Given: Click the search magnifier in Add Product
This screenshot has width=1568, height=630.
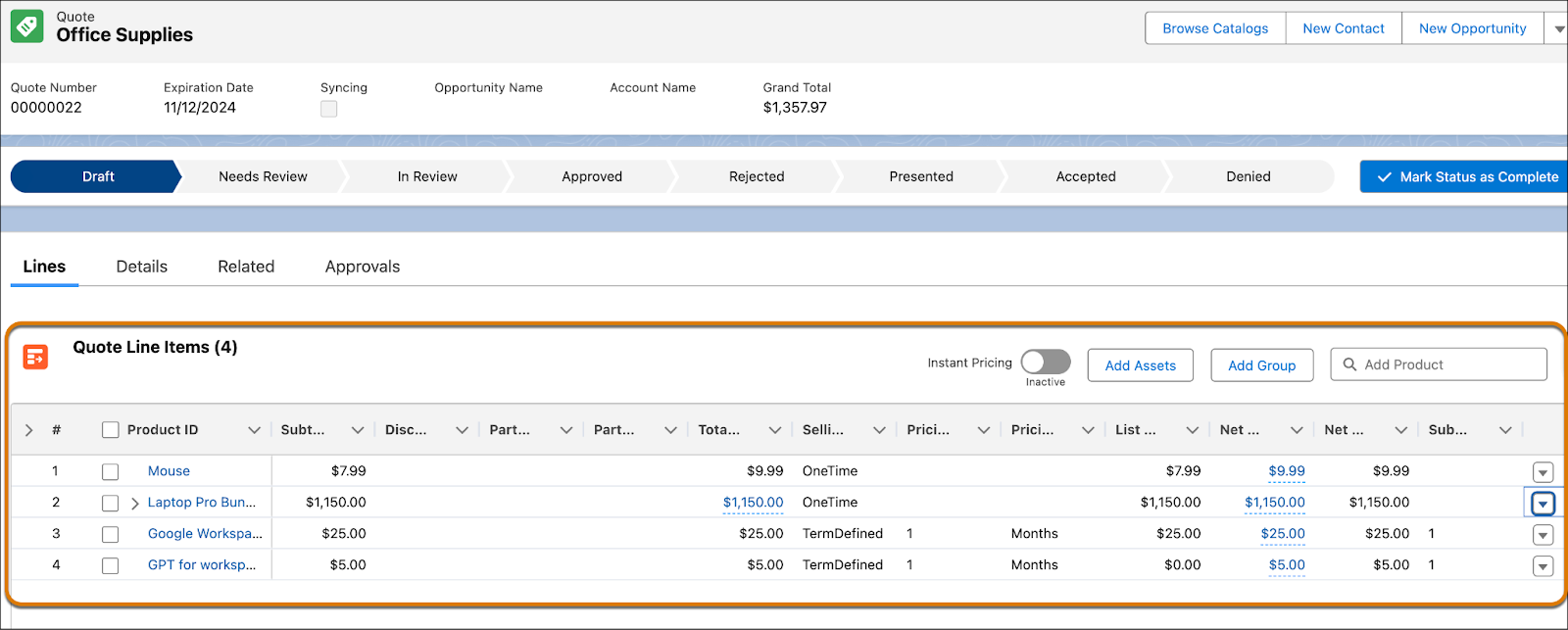Looking at the screenshot, I should (x=1349, y=364).
